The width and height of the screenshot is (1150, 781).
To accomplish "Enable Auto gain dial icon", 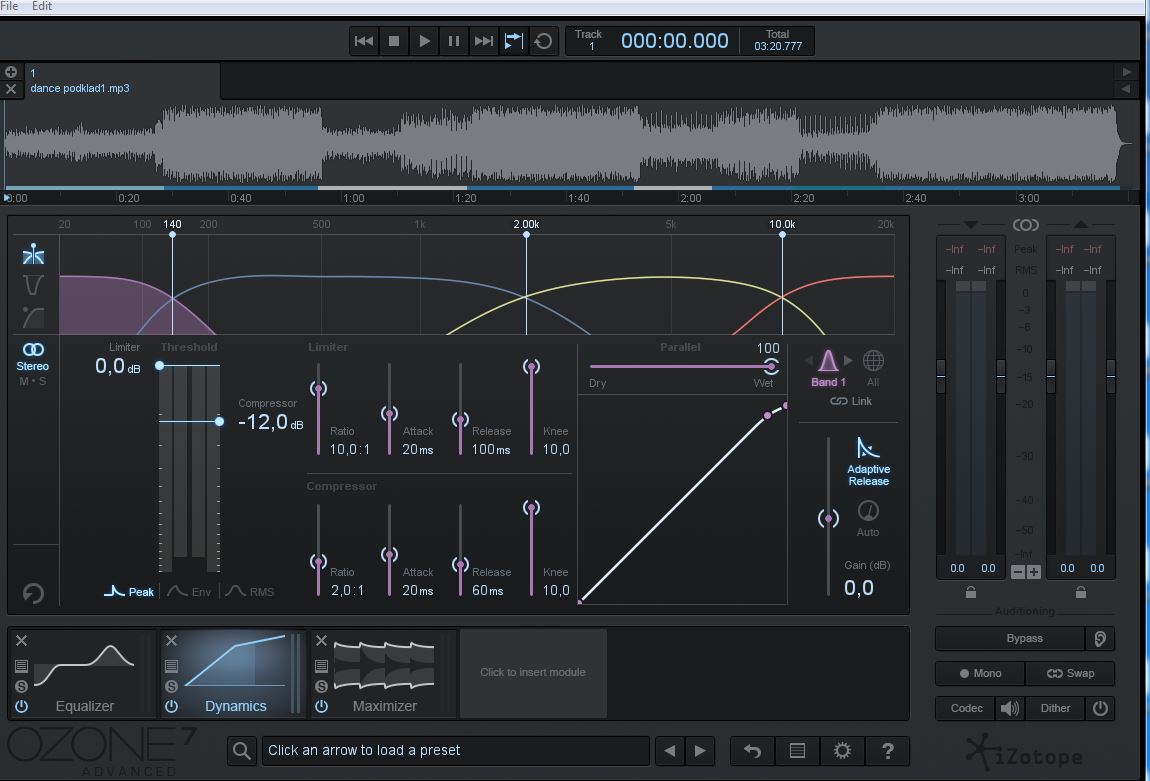I will 868,510.
